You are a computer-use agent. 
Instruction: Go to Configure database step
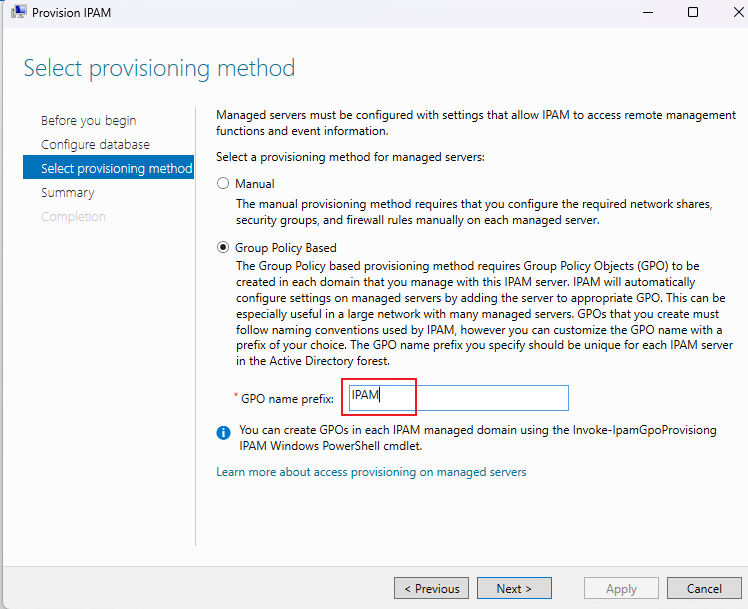[x=95, y=145]
